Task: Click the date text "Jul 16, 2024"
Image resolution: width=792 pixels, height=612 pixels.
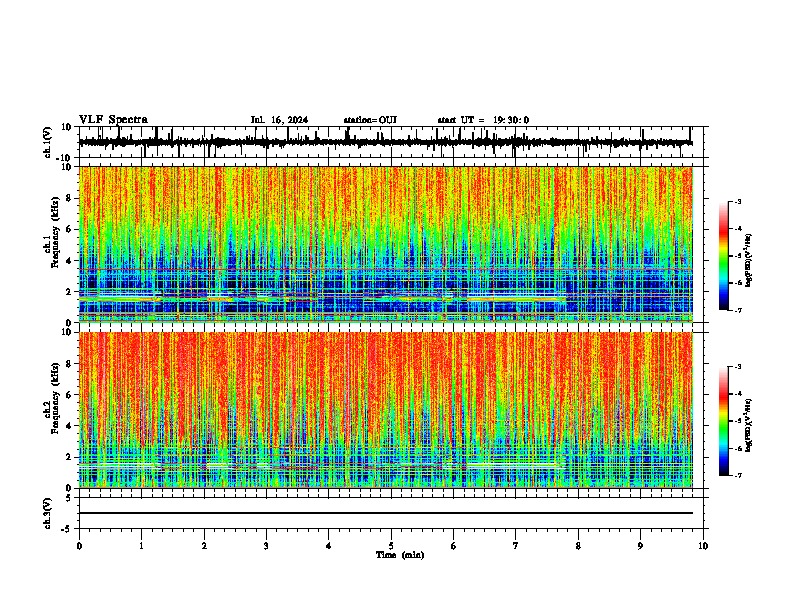Action: coord(279,120)
